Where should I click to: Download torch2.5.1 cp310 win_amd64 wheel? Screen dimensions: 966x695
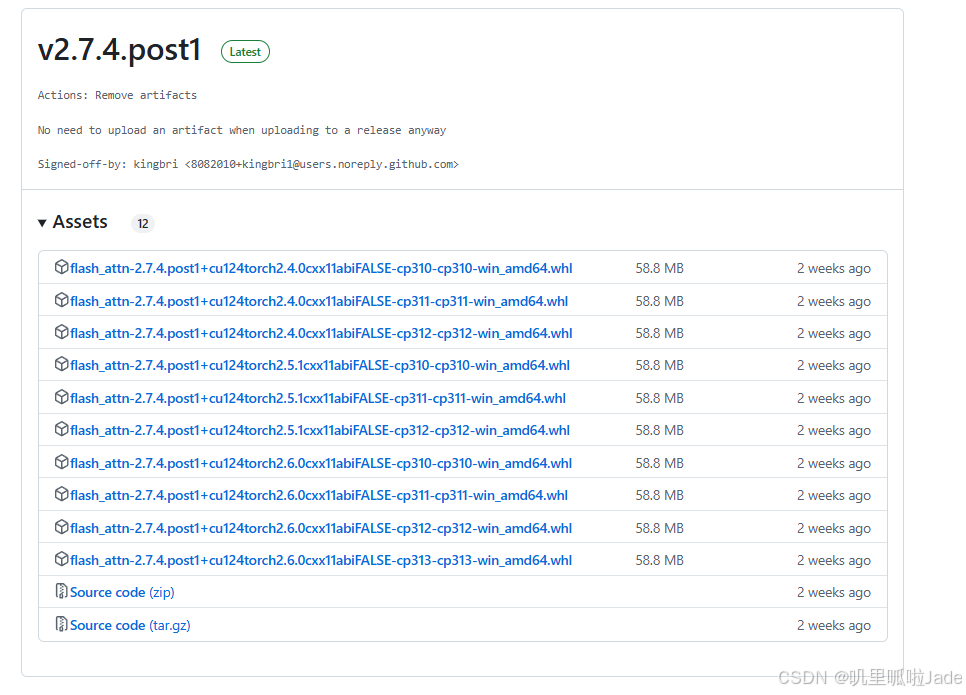click(x=320, y=365)
